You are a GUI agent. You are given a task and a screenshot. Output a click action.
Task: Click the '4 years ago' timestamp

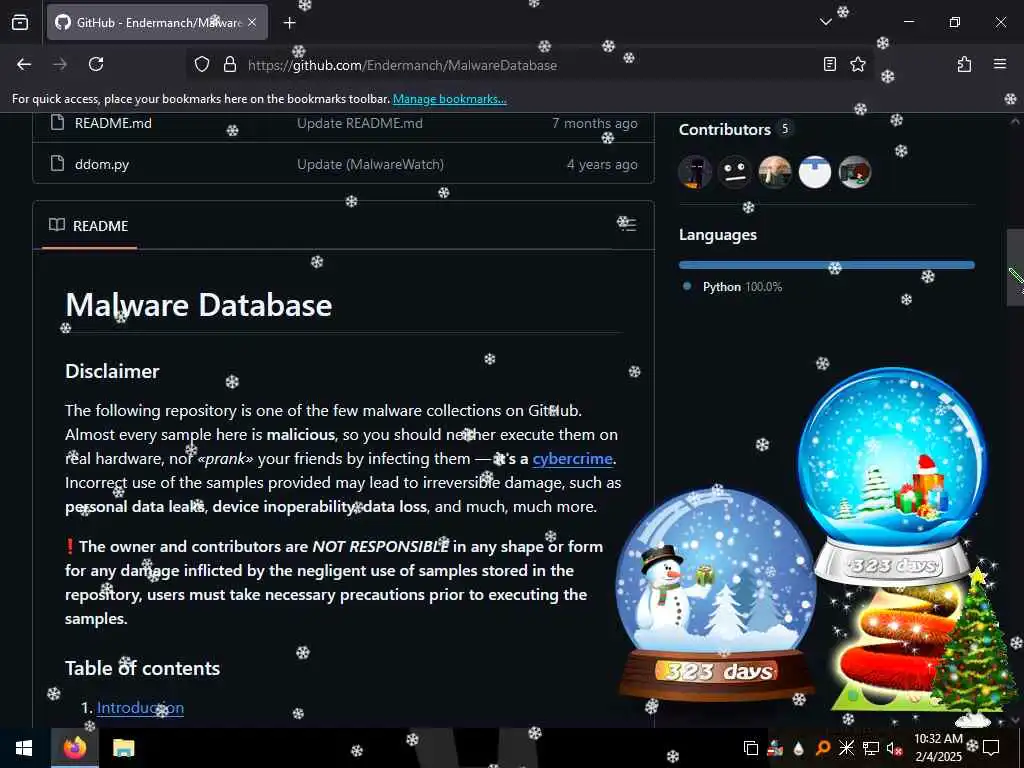point(601,165)
